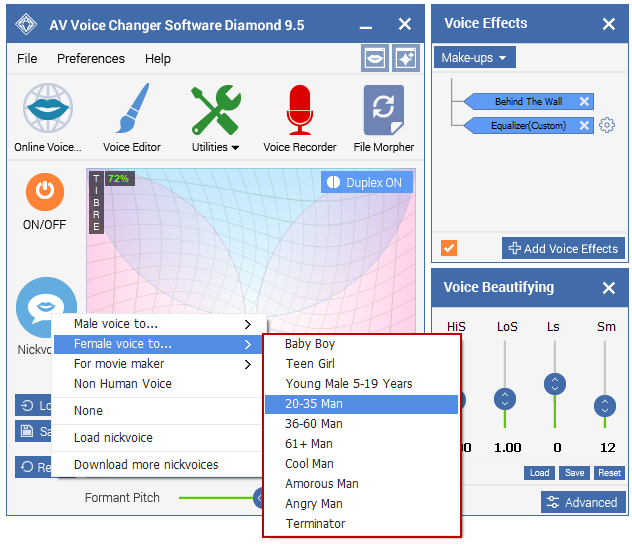This screenshot has height=546, width=632.
Task: Open the Online Voice lips icon
Action: (x=47, y=111)
